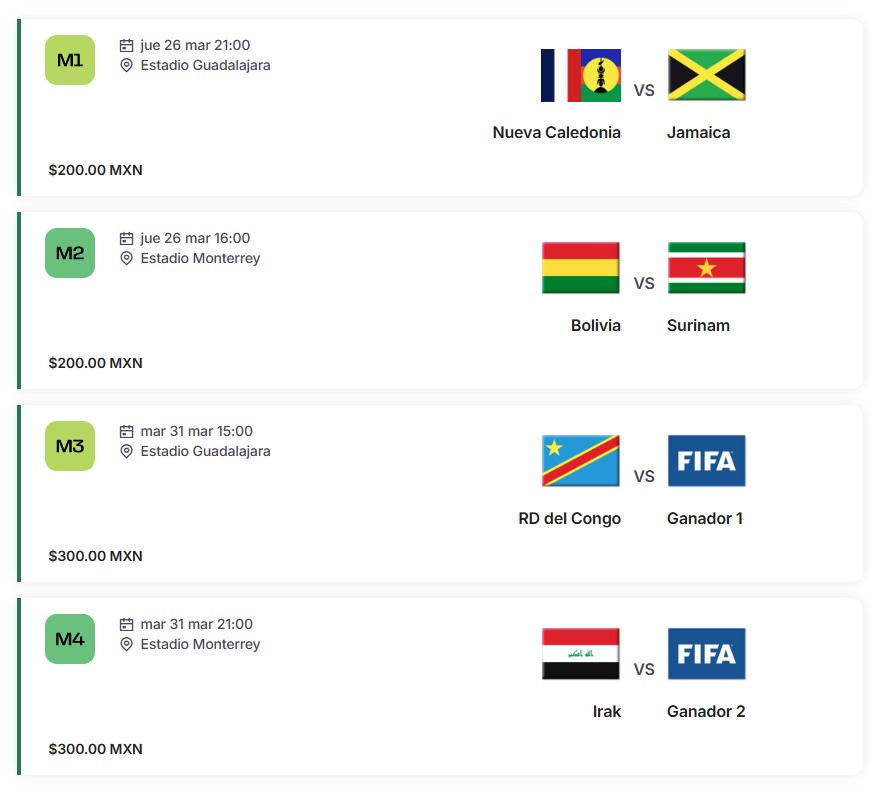Screen dimensions: 871x793
Task: Select the M2 match badge
Action: pyautogui.click(x=69, y=253)
